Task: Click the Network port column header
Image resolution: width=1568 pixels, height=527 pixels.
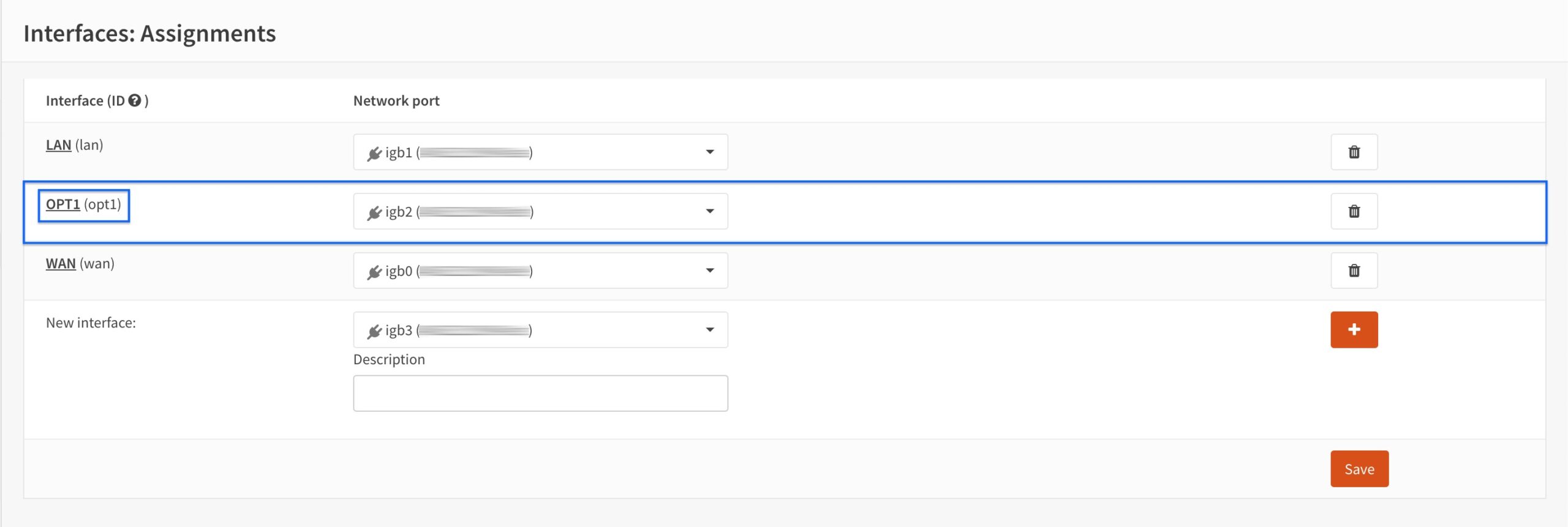Action: [x=396, y=100]
